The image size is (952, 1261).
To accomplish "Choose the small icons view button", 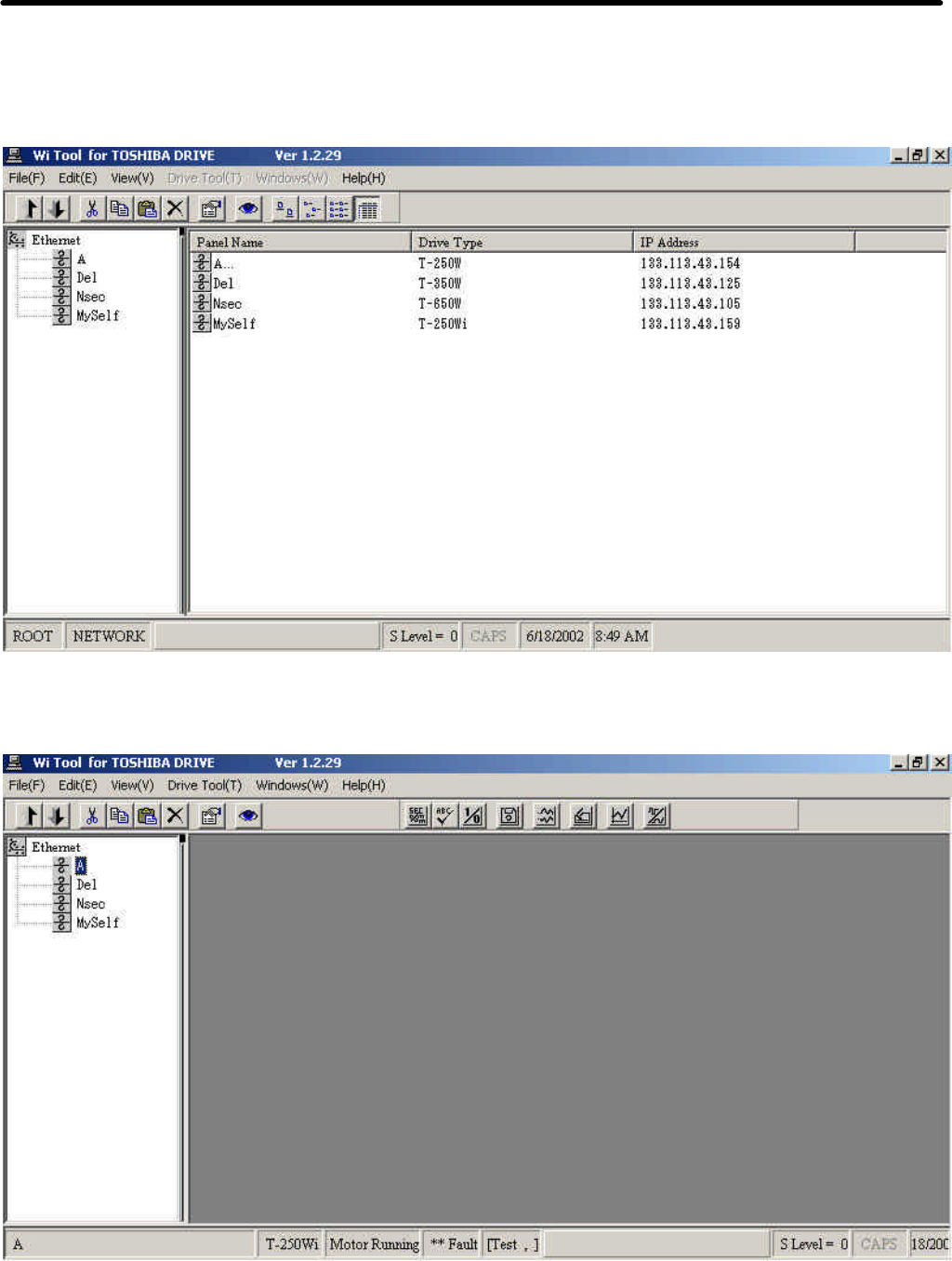I will pos(312,209).
